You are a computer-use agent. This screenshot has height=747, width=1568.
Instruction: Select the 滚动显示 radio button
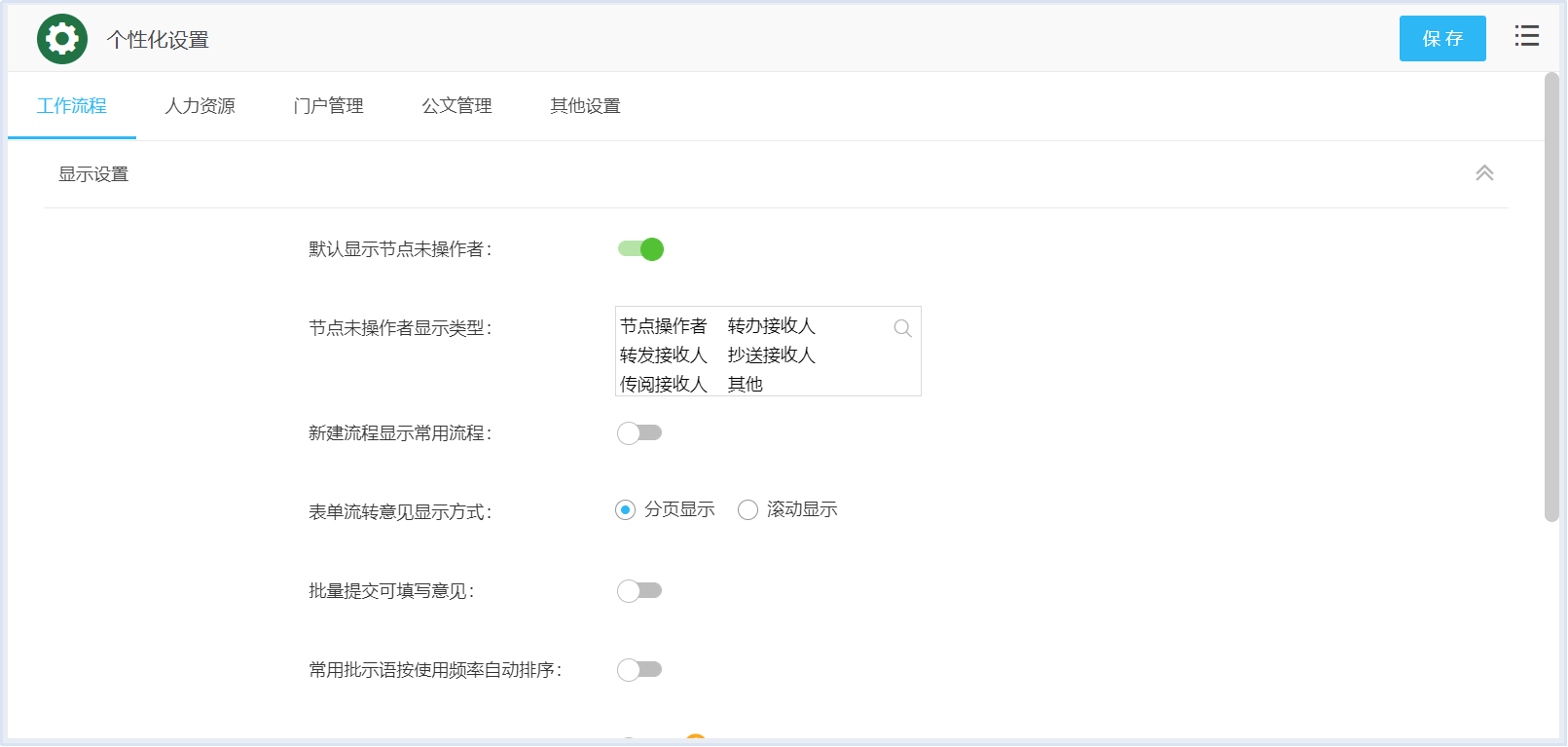tap(748, 510)
